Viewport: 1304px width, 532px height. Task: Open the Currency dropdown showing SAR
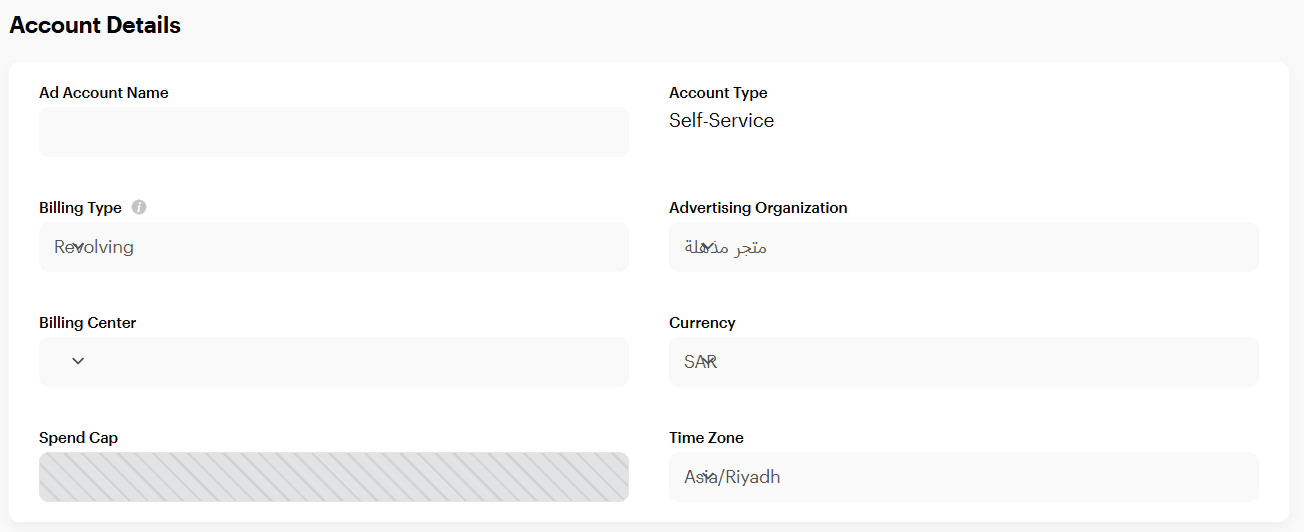click(x=963, y=362)
